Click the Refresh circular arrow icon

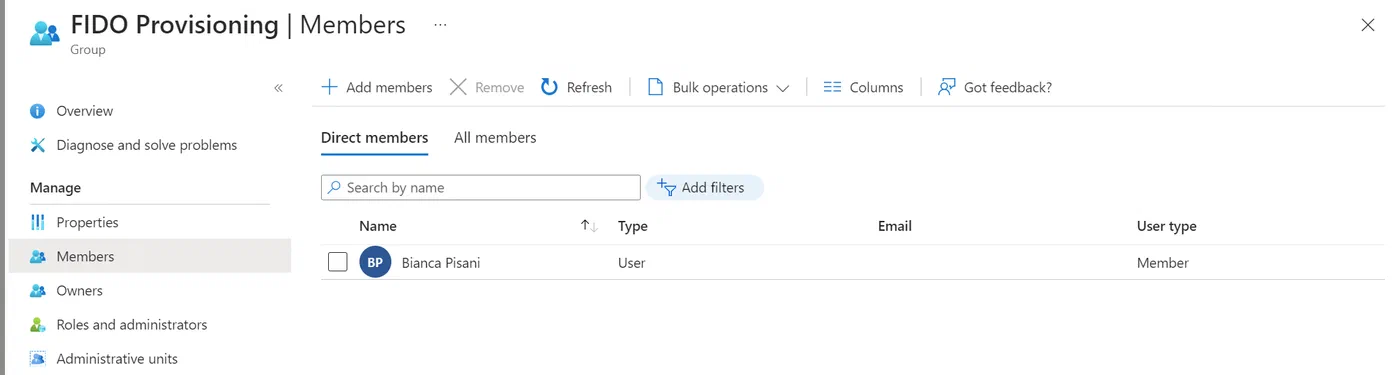click(x=549, y=87)
